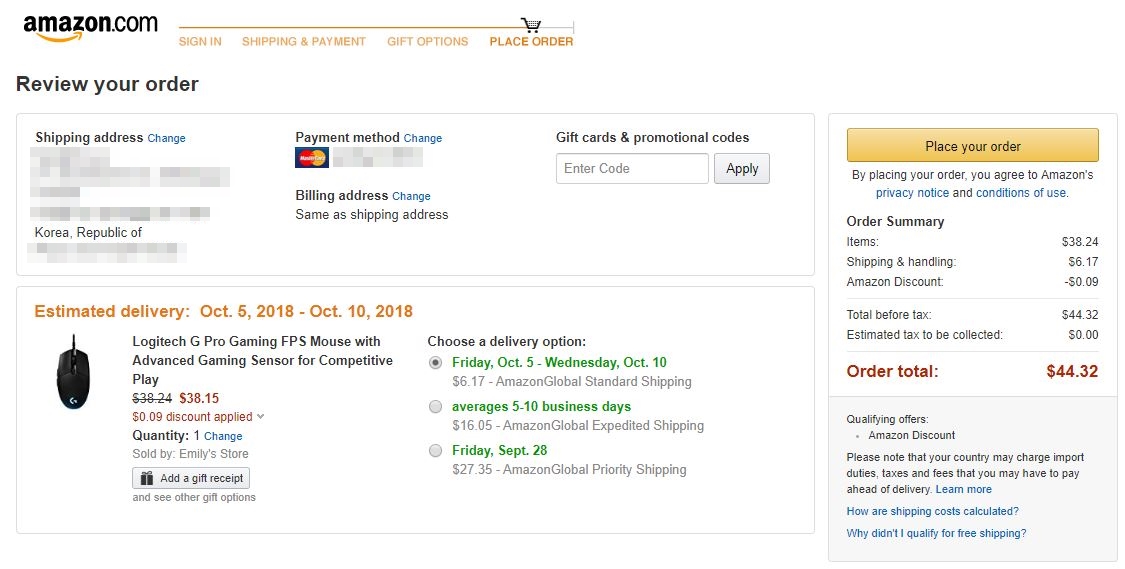This screenshot has height=569, width=1125.
Task: Choose AmazonGlobal Expedited Shipping option
Action: point(435,406)
